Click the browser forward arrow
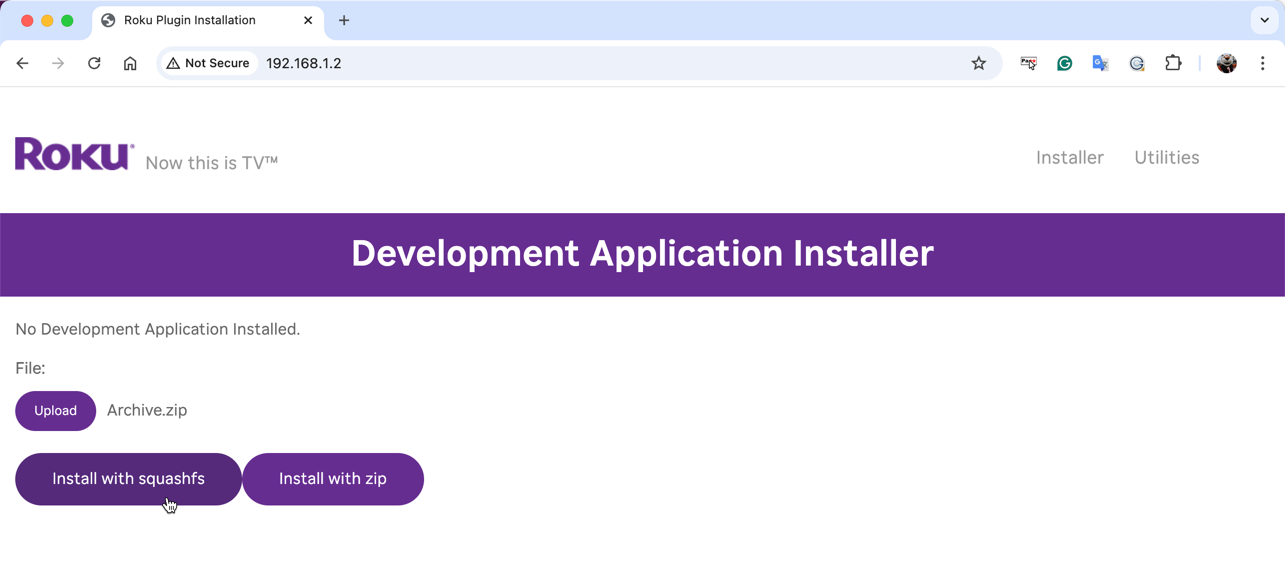 pyautogui.click(x=58, y=63)
